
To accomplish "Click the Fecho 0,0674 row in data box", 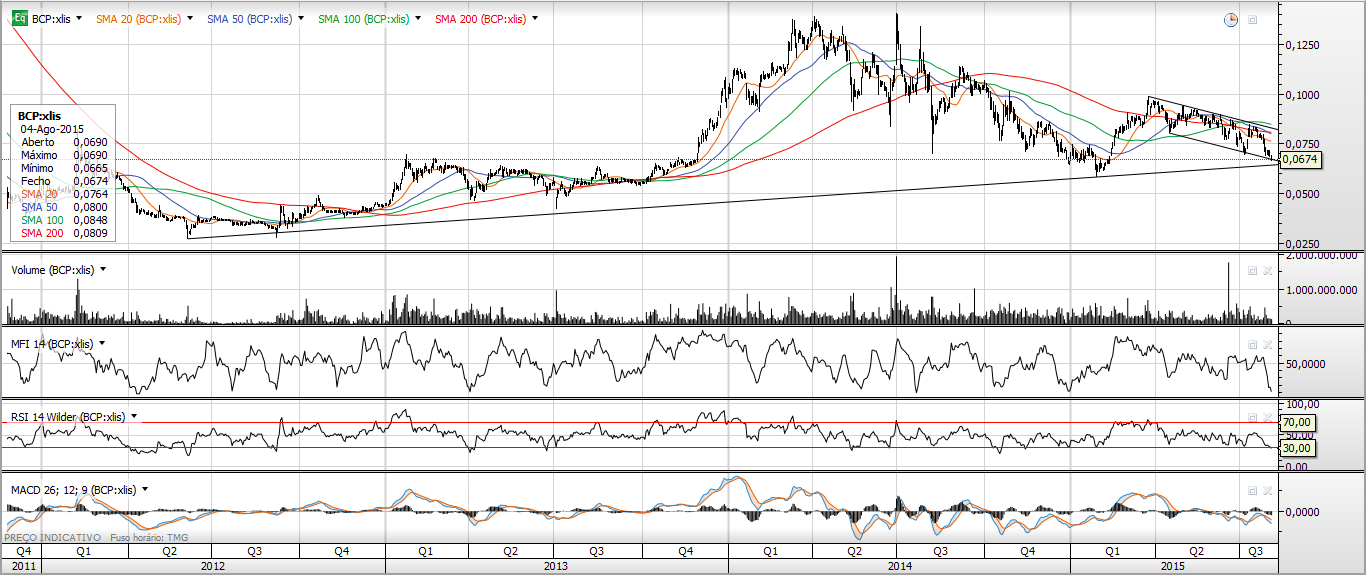I will click(65, 181).
